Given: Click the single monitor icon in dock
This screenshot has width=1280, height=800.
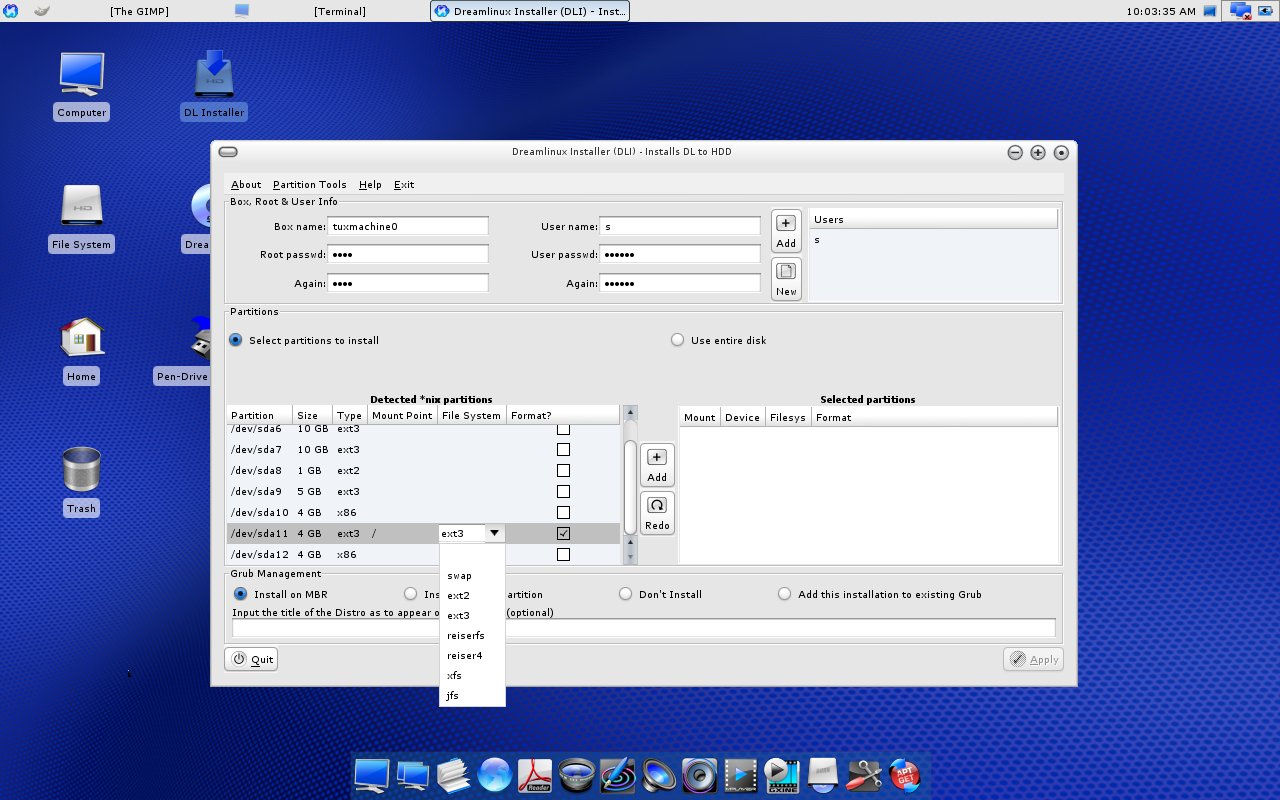Looking at the screenshot, I should click(372, 774).
